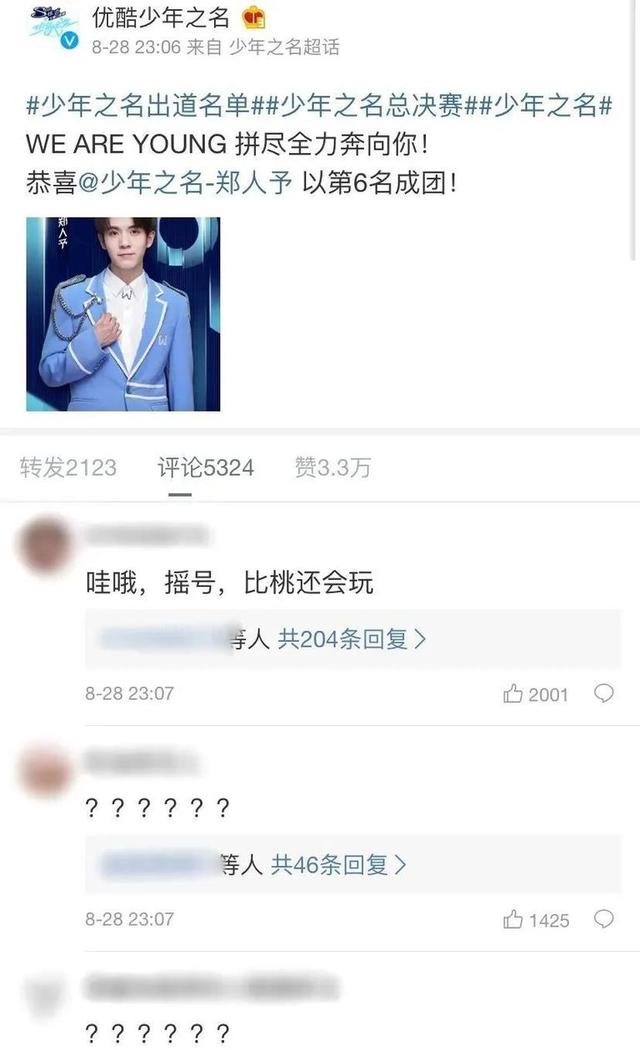Image resolution: width=640 pixels, height=1050 pixels.
Task: Switch to 赞3.3万 tab
Action: pyautogui.click(x=333, y=467)
